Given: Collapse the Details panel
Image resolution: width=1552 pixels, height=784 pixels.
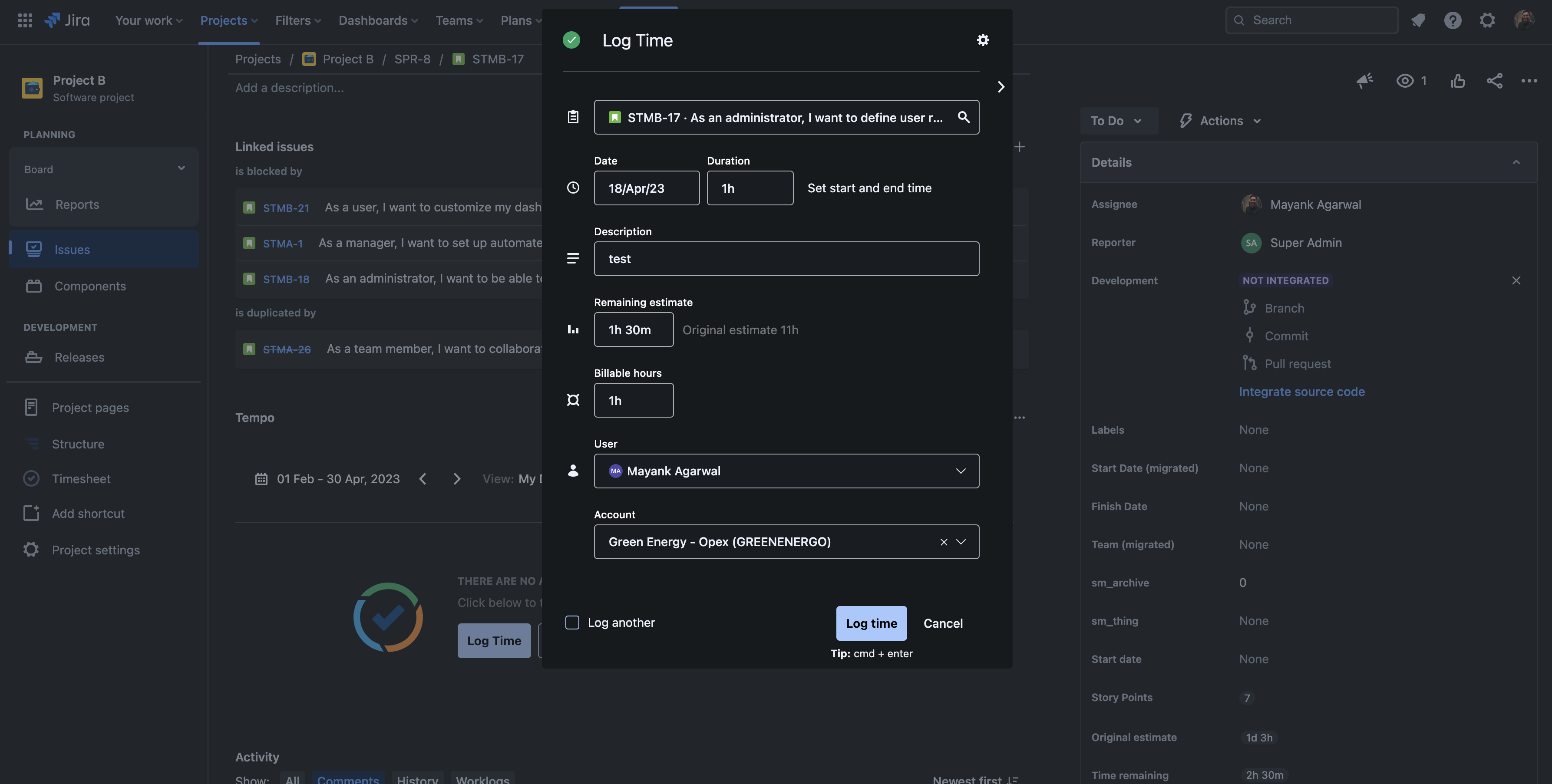Looking at the screenshot, I should tap(1516, 162).
